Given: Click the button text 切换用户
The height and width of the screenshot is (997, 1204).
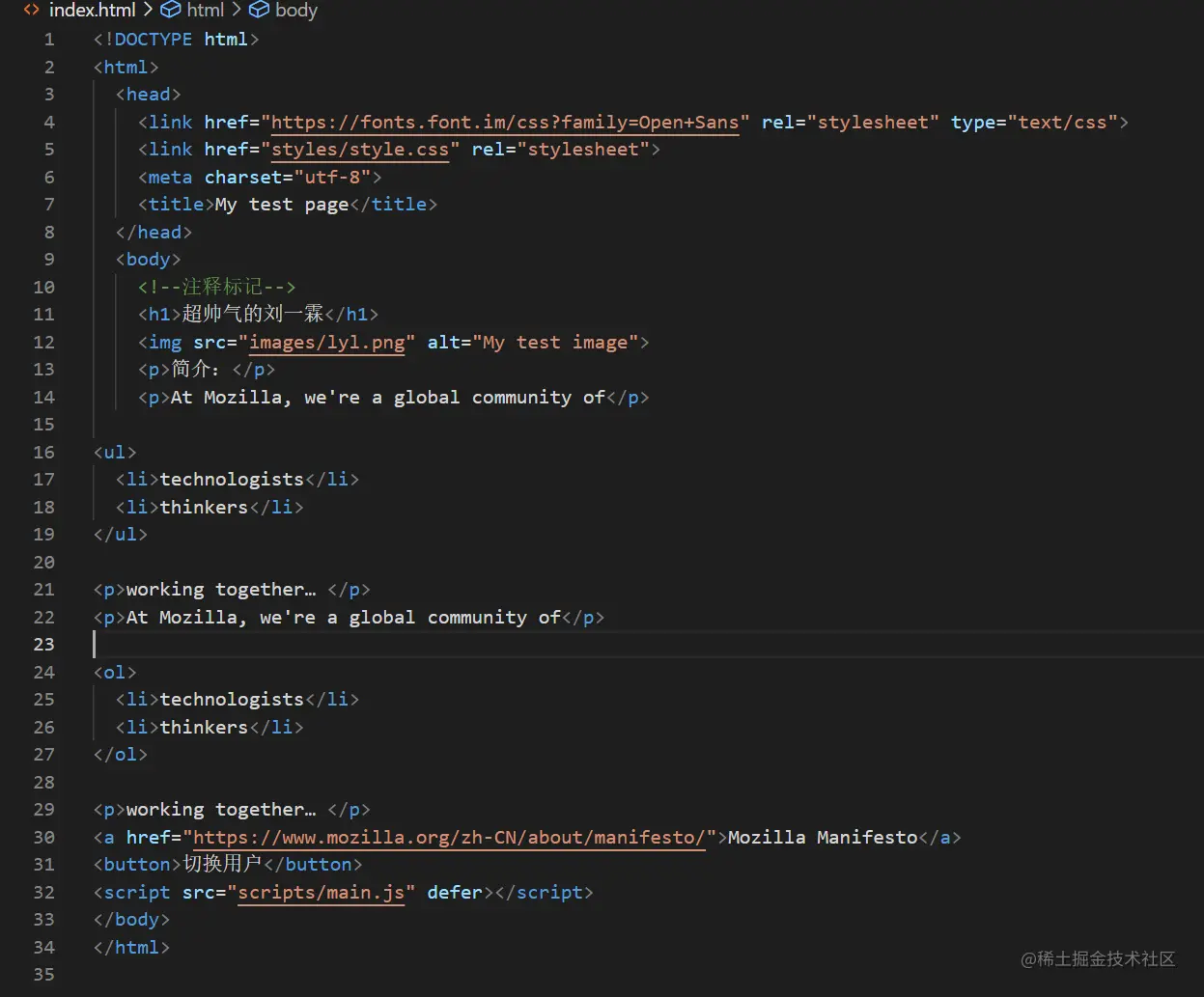Looking at the screenshot, I should click(222, 865).
